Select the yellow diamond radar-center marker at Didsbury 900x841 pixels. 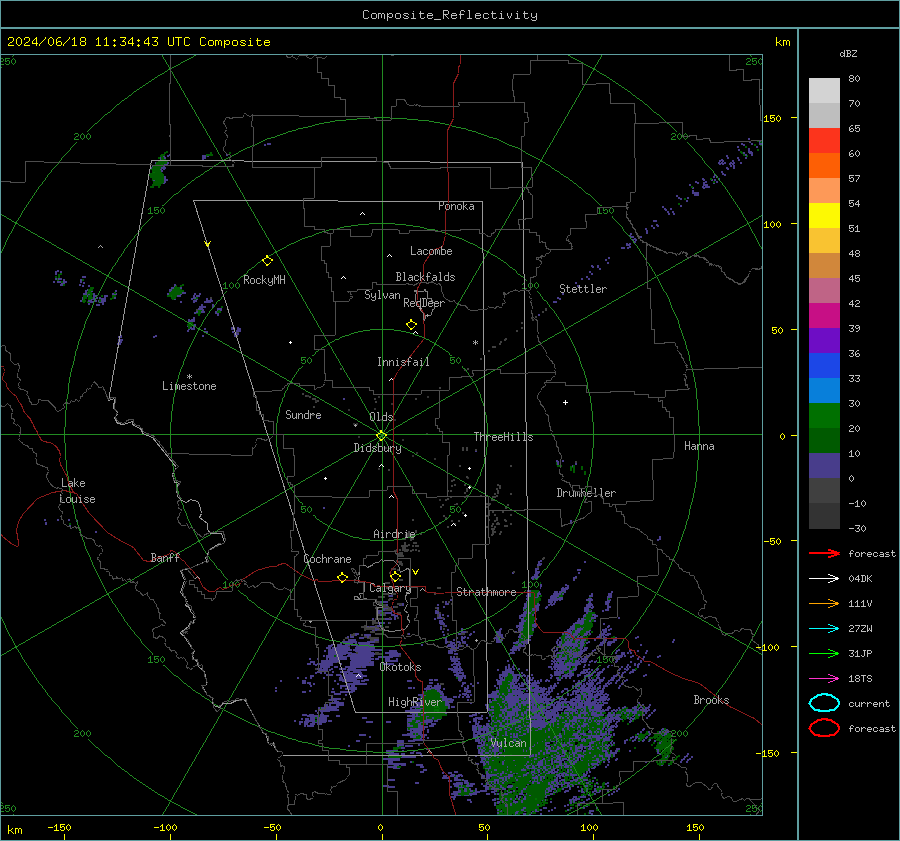click(381, 436)
